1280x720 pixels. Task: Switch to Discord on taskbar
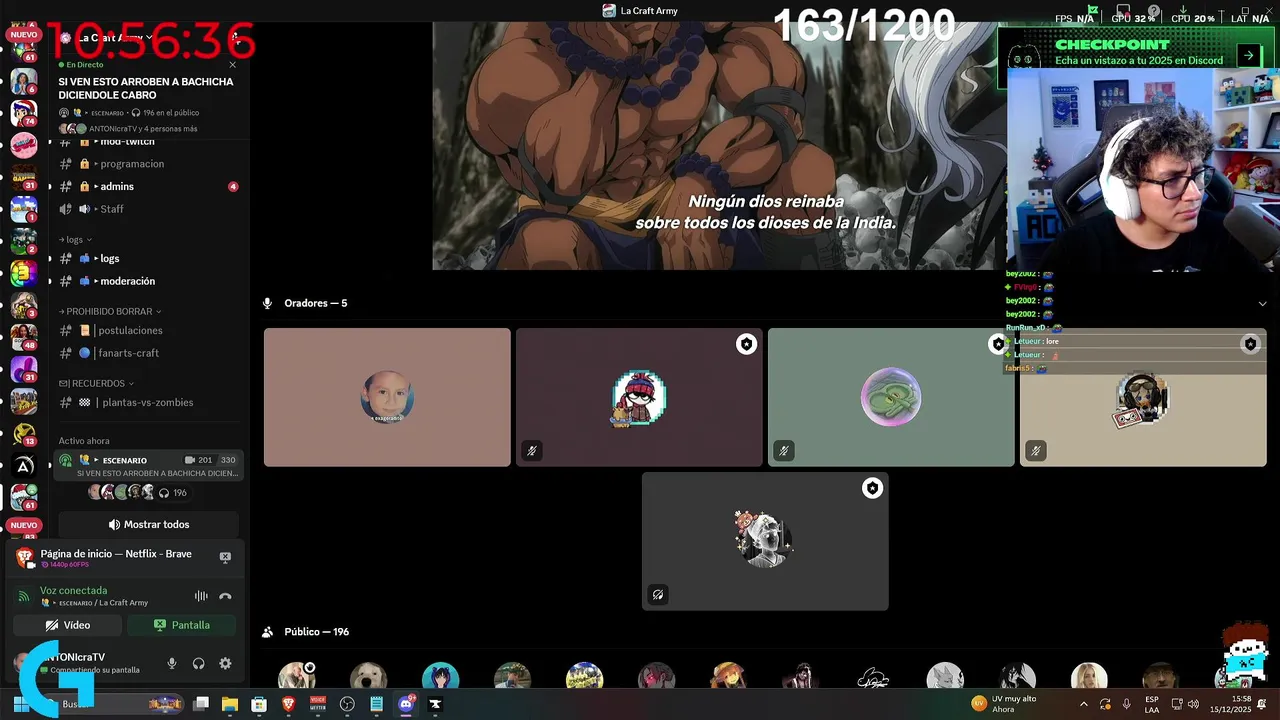pyautogui.click(x=406, y=704)
